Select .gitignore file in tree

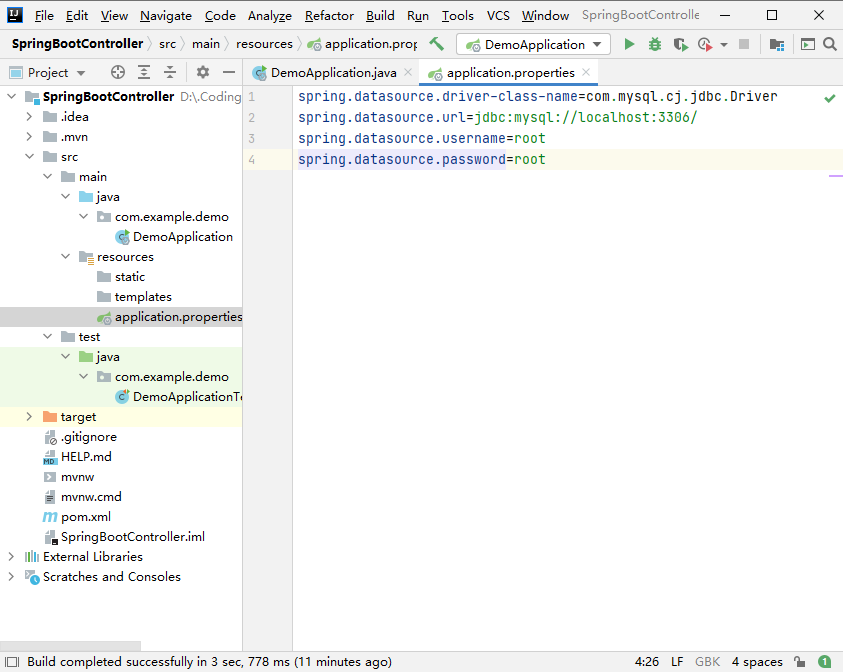[x=88, y=437]
